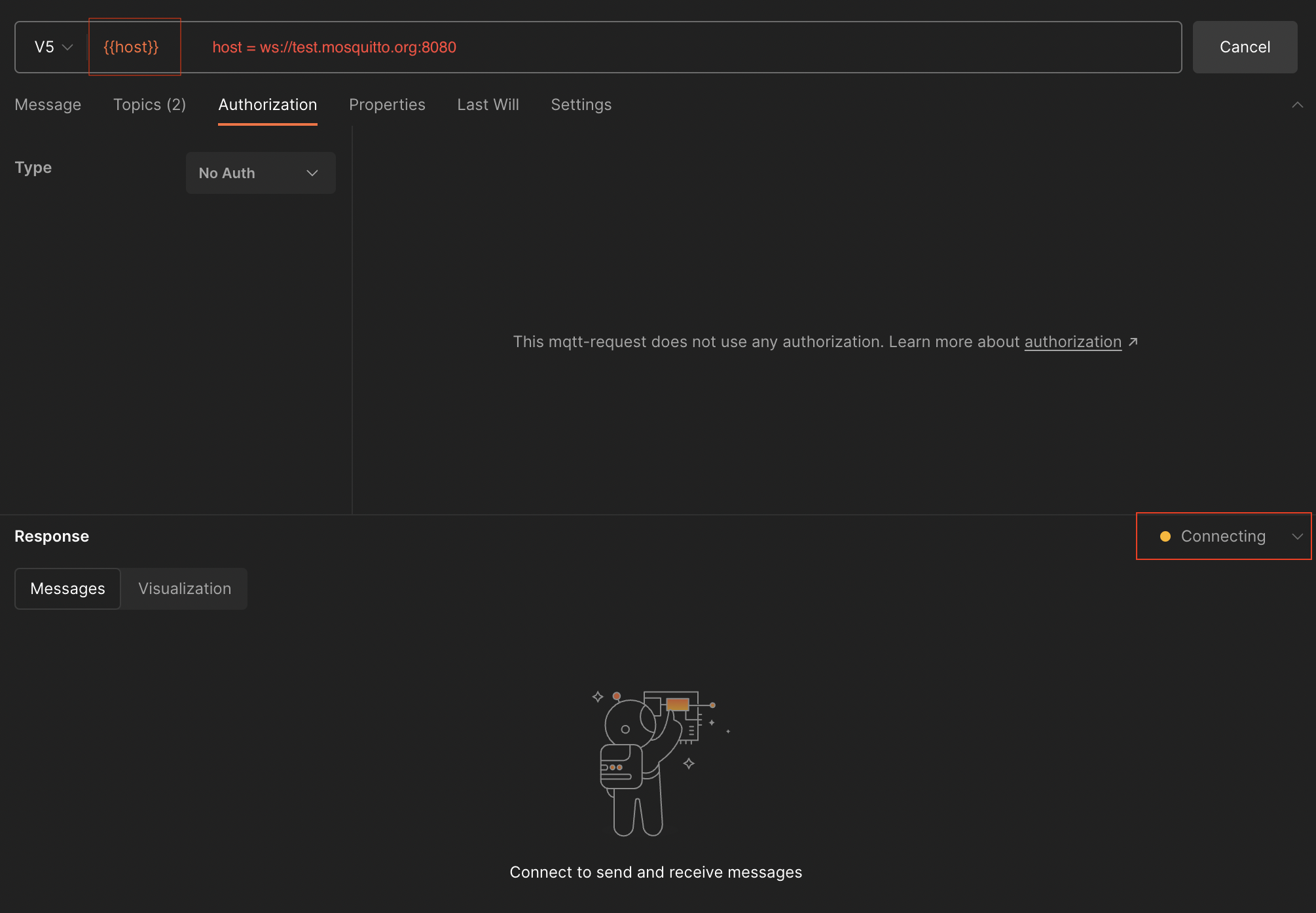Open the Settings tab

coord(581,104)
